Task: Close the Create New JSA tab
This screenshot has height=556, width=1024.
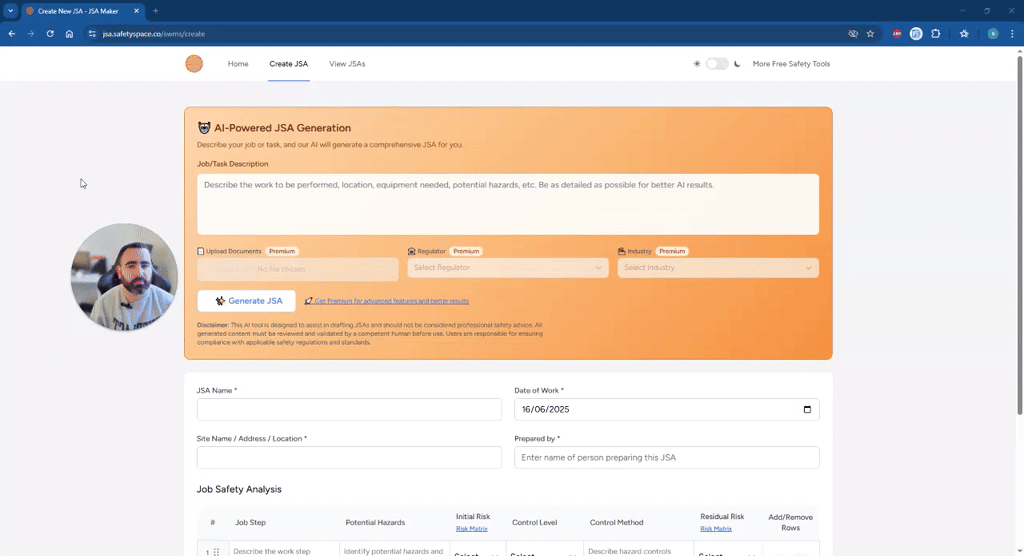Action: tap(136, 11)
